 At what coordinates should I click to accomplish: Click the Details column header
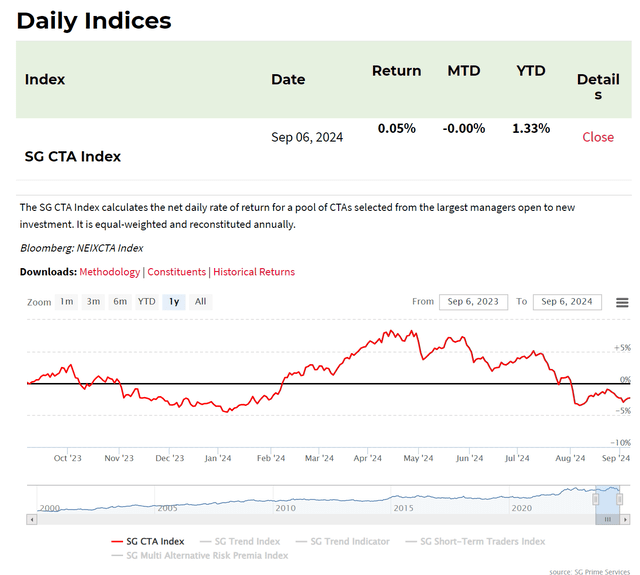click(598, 87)
